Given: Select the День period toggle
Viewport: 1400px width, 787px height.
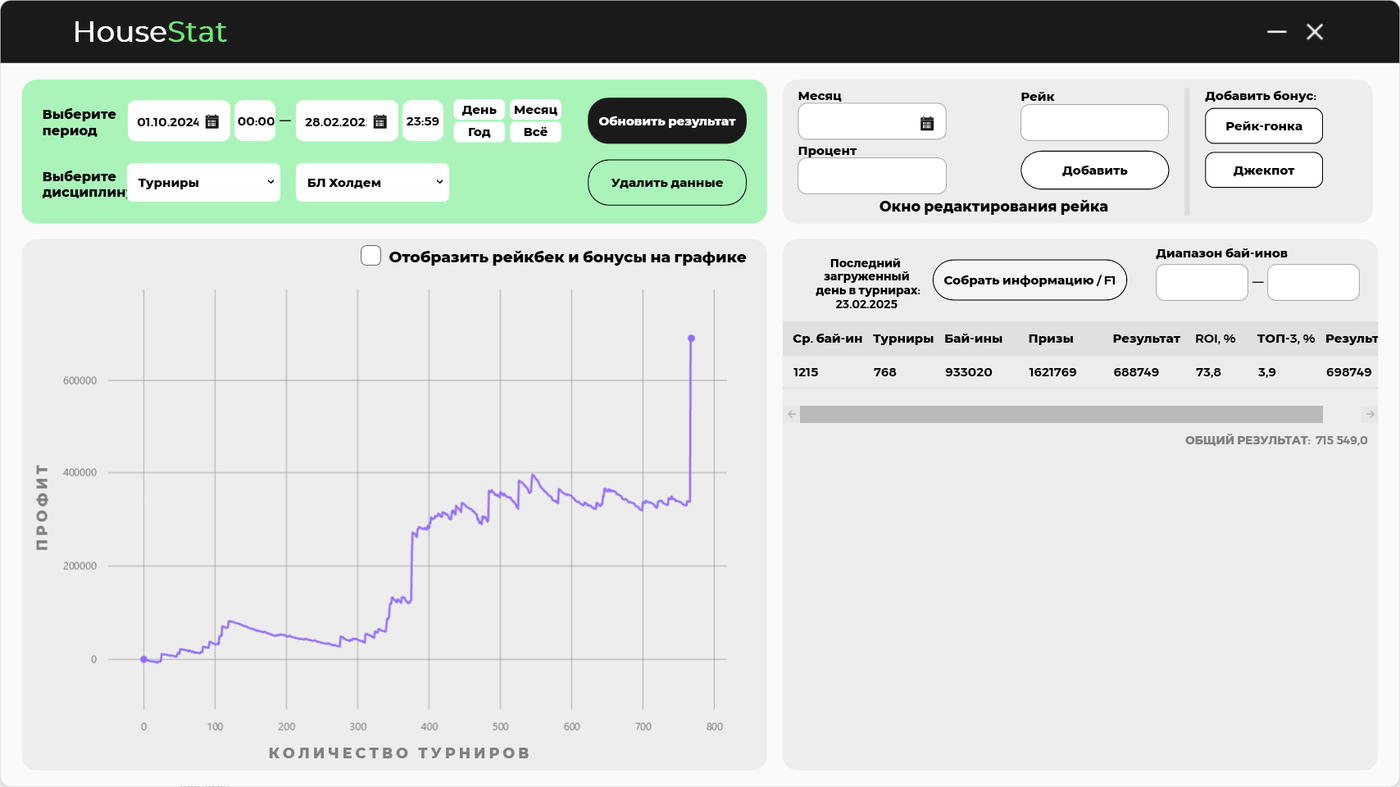Looking at the screenshot, I should click(478, 109).
